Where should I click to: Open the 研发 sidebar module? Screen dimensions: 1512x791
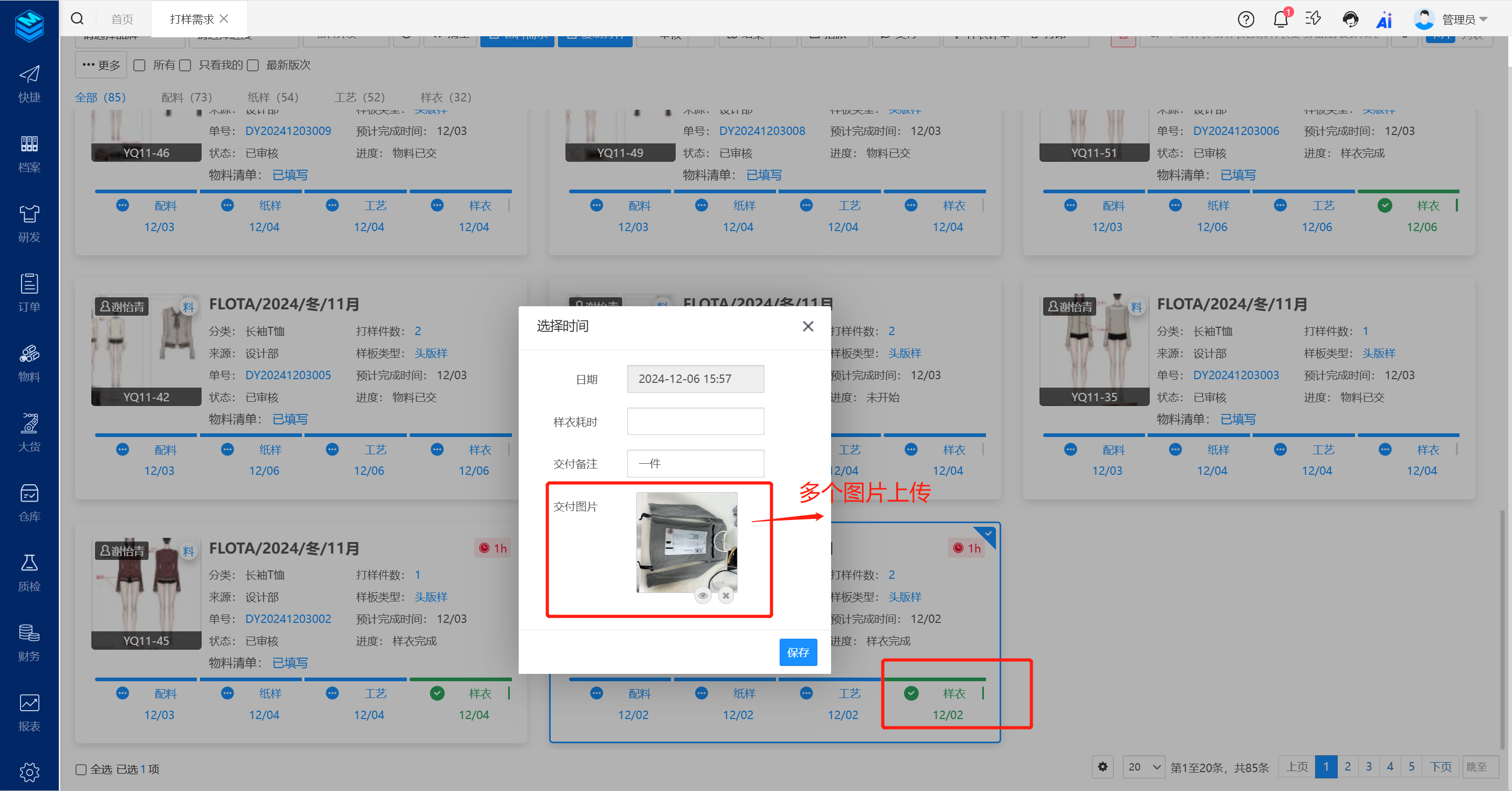pos(29,223)
